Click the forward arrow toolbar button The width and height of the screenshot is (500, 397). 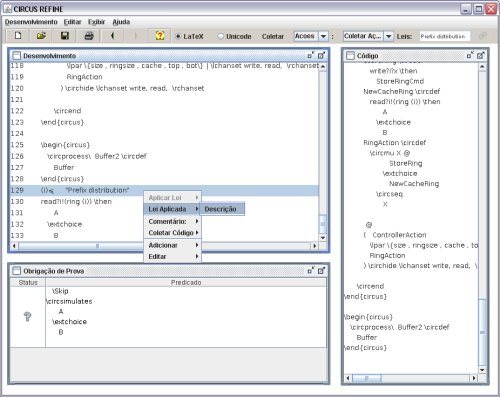click(x=136, y=36)
